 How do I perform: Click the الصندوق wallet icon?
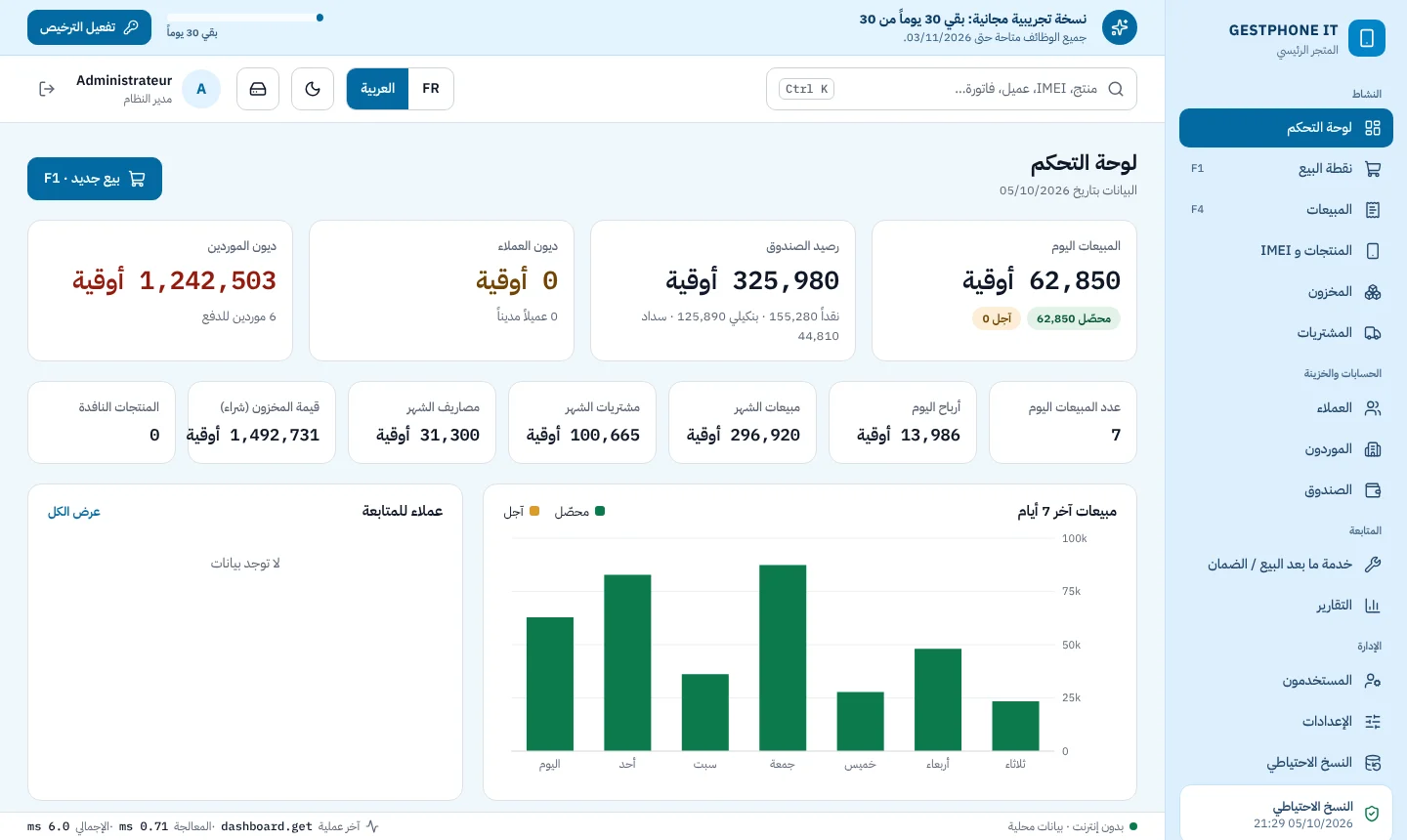1373,490
